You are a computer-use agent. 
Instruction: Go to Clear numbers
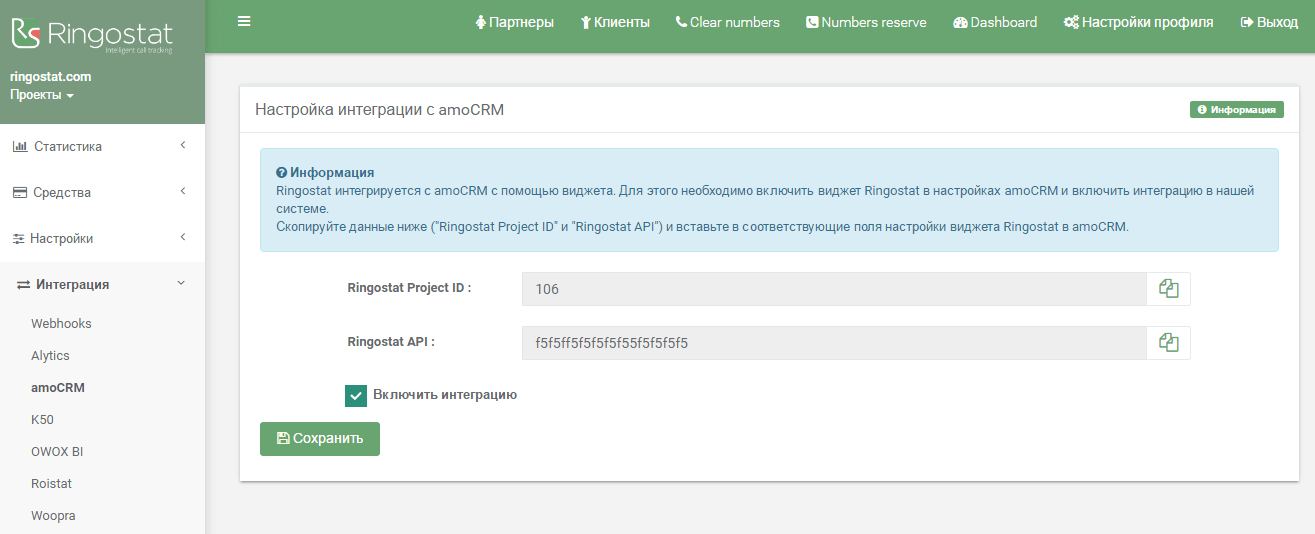point(728,22)
